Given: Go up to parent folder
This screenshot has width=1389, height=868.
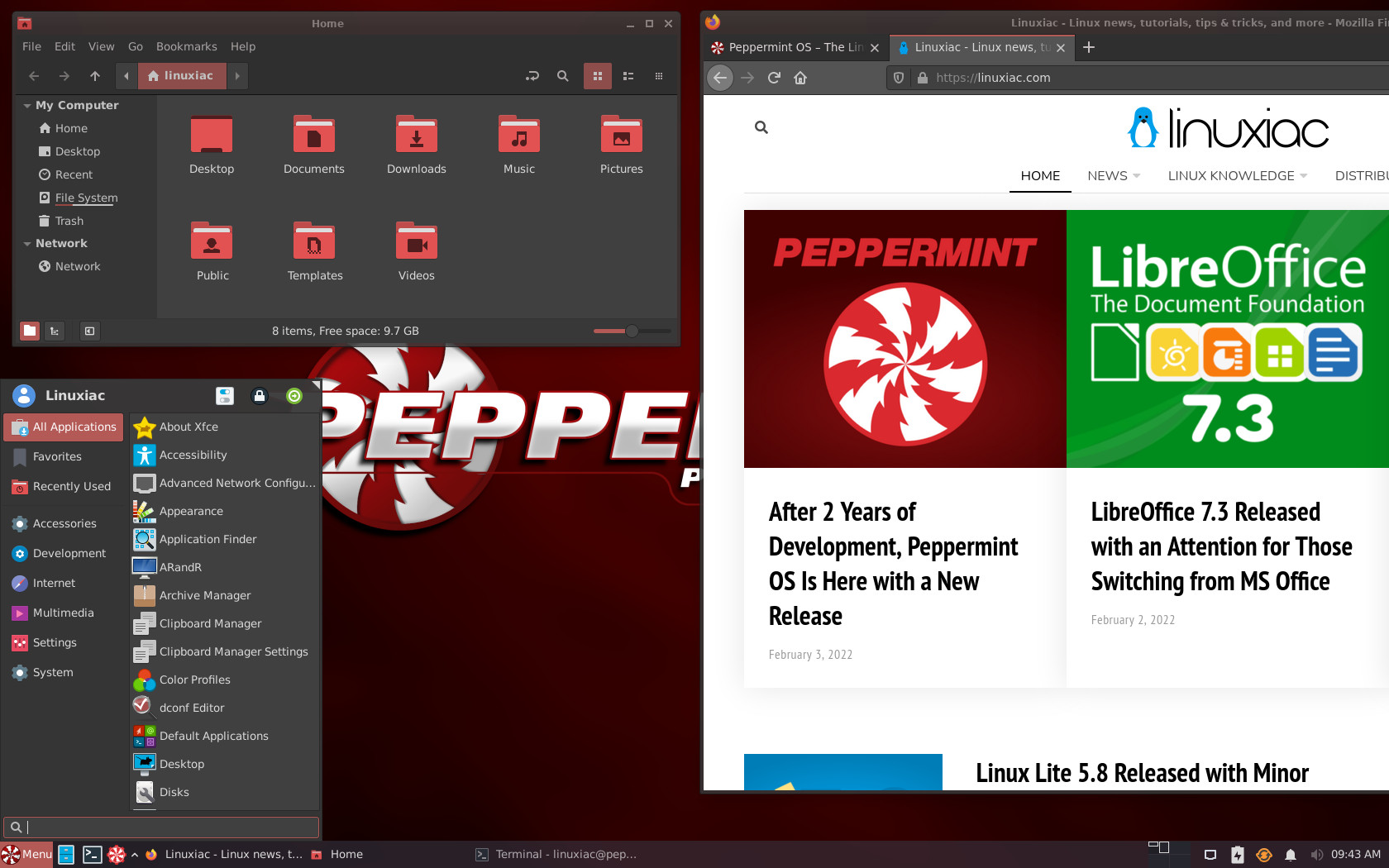Looking at the screenshot, I should (x=95, y=76).
